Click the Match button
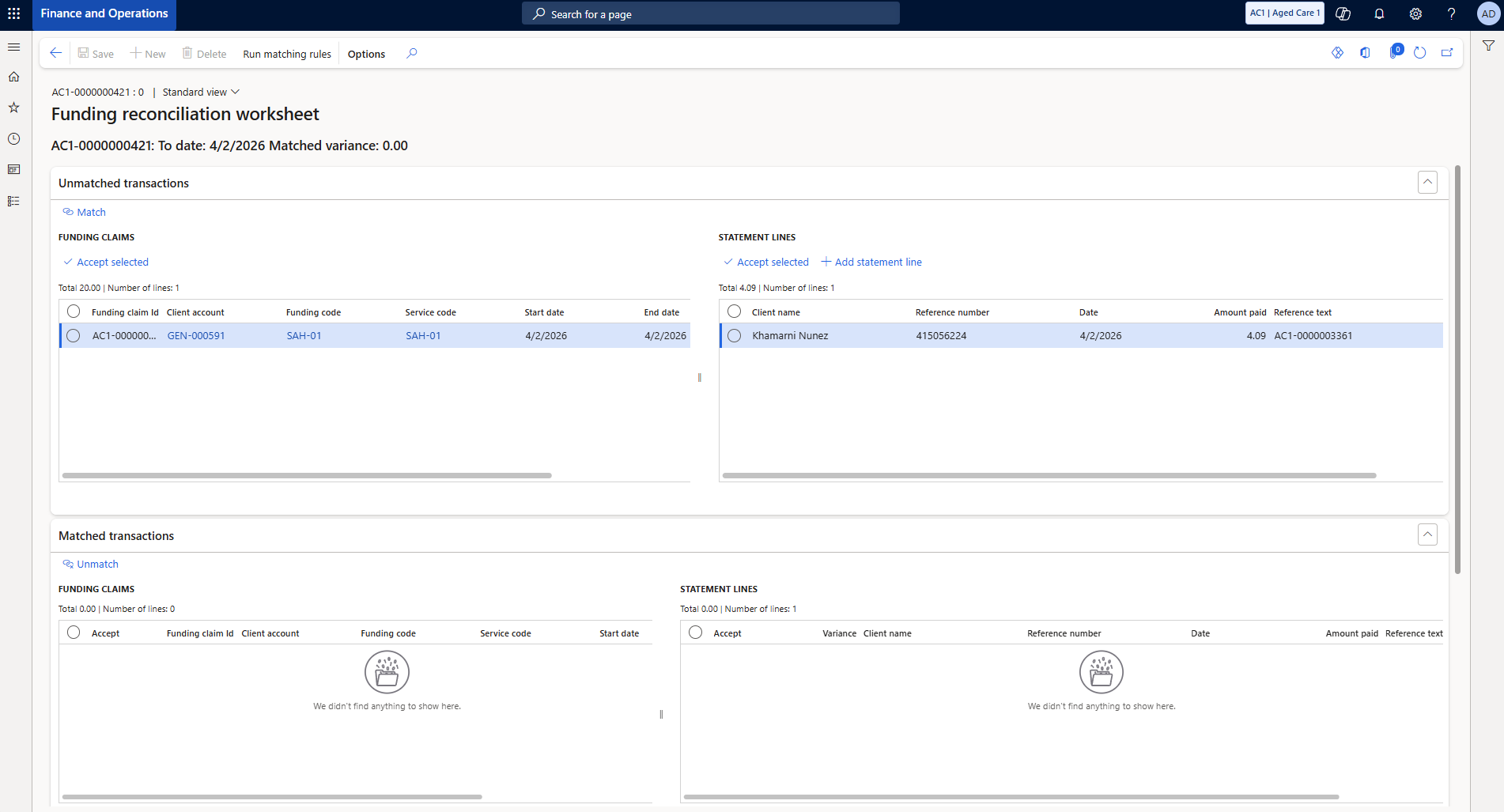The height and width of the screenshot is (812, 1504). (x=84, y=212)
